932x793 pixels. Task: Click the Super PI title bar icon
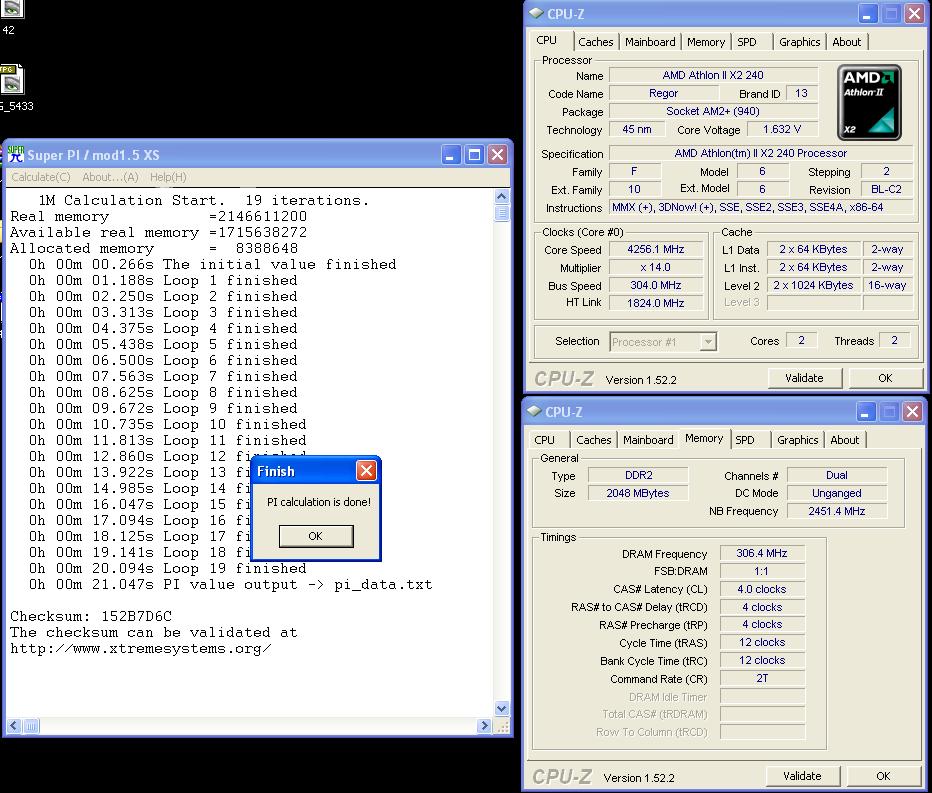pos(15,154)
